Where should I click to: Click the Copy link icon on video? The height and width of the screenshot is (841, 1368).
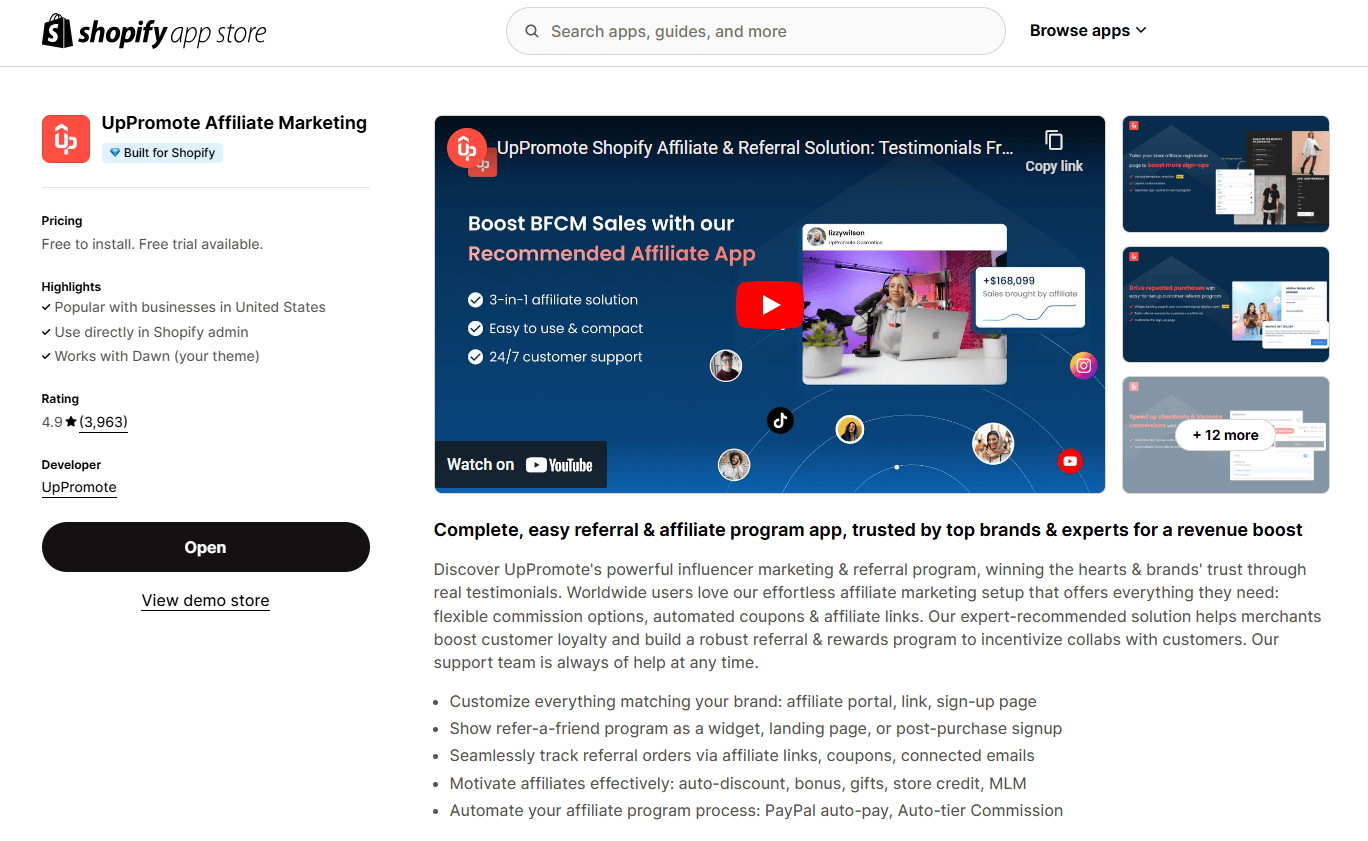tap(1054, 141)
